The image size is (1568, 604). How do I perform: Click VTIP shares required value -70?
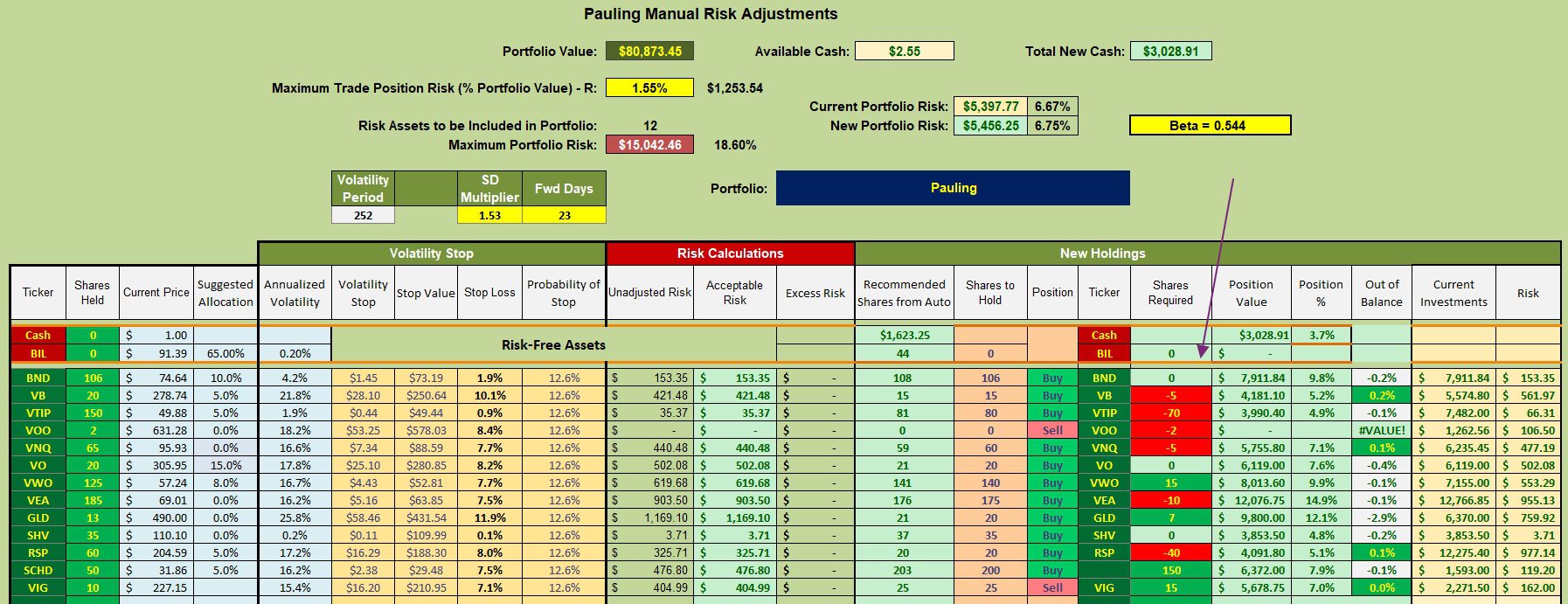click(x=1171, y=413)
